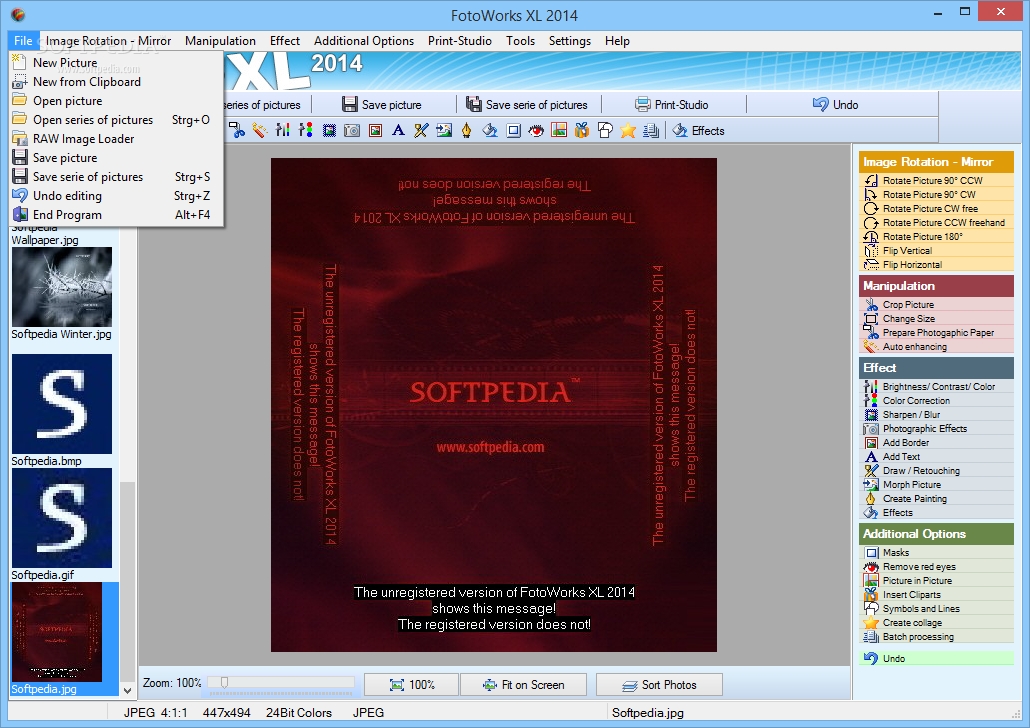This screenshot has width=1030, height=728.
Task: Click the Effects button with paint bucket in toolbar
Action: point(698,130)
